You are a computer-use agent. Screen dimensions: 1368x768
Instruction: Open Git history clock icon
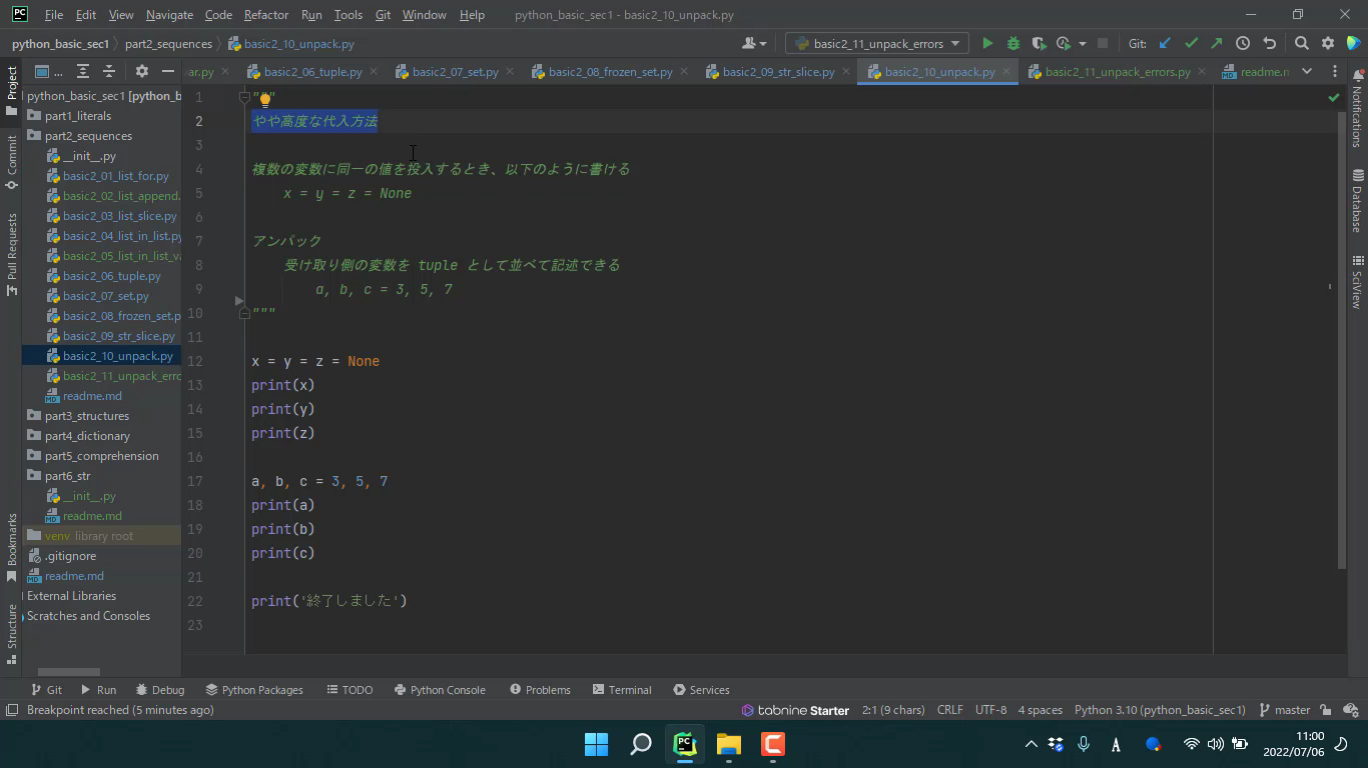(1242, 43)
